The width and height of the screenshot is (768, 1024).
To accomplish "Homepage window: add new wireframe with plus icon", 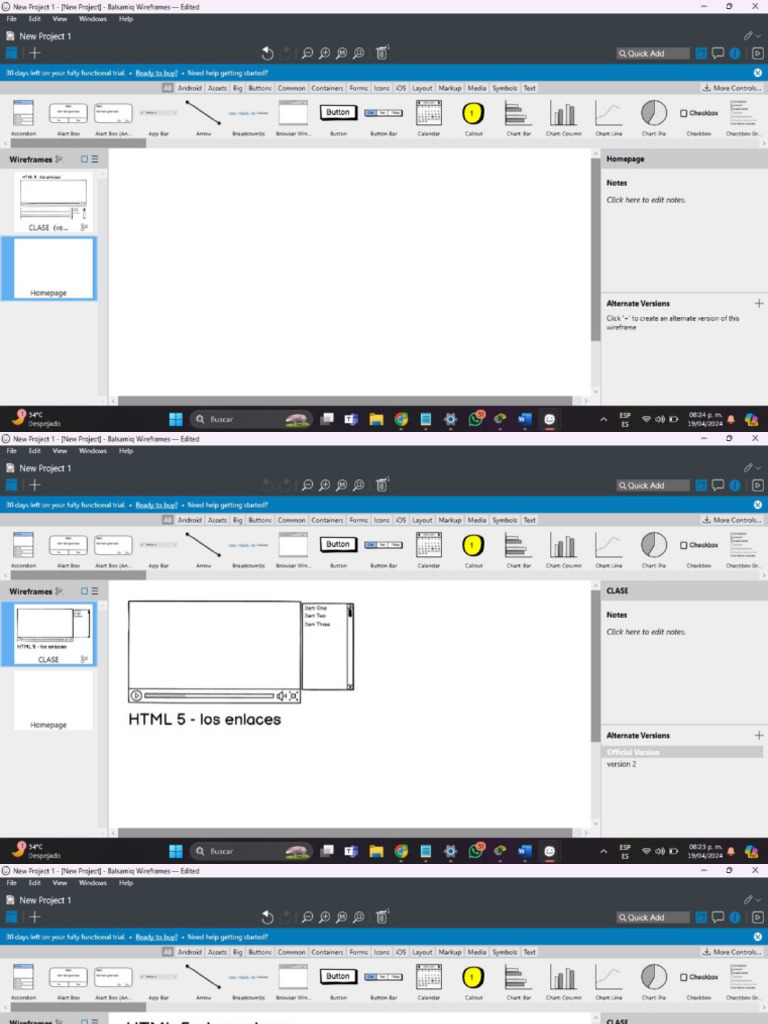I will pyautogui.click(x=35, y=53).
